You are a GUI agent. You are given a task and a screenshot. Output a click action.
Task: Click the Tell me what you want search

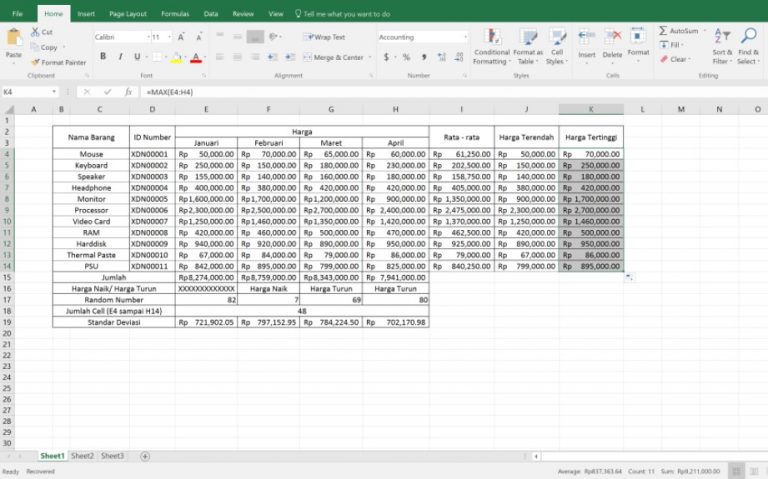pos(342,14)
